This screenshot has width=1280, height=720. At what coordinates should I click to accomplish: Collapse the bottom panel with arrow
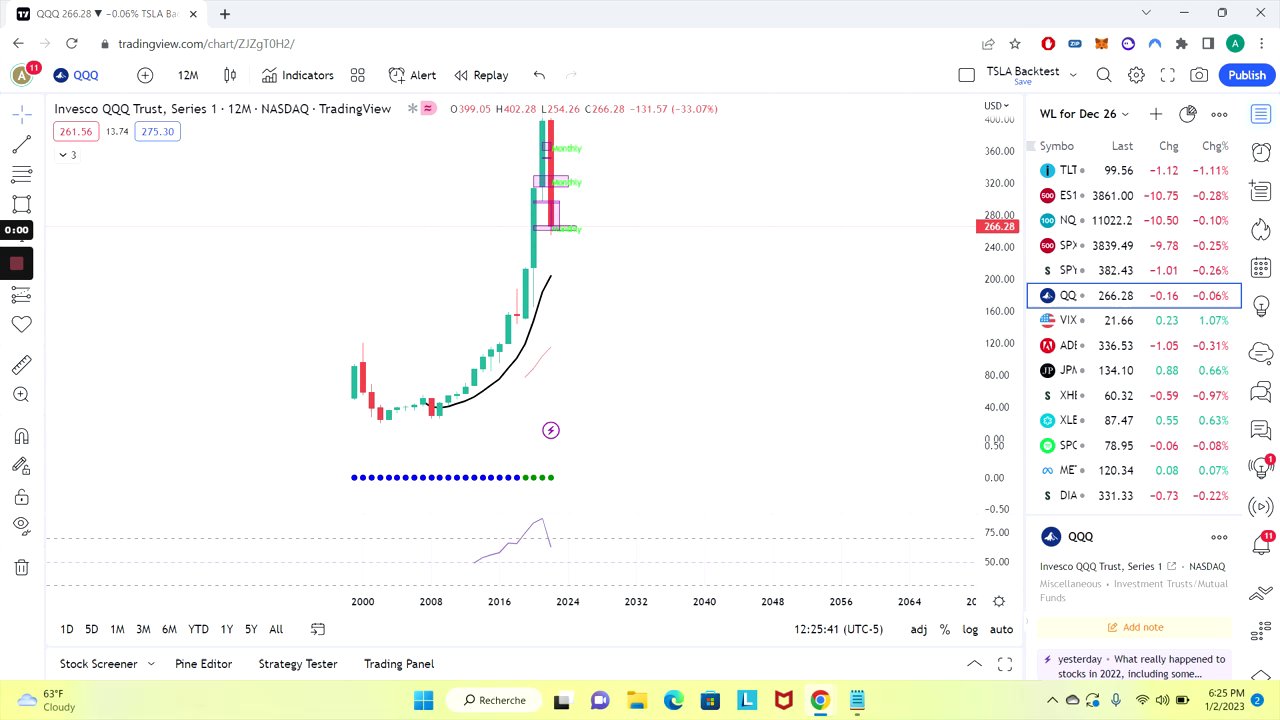pos(974,664)
